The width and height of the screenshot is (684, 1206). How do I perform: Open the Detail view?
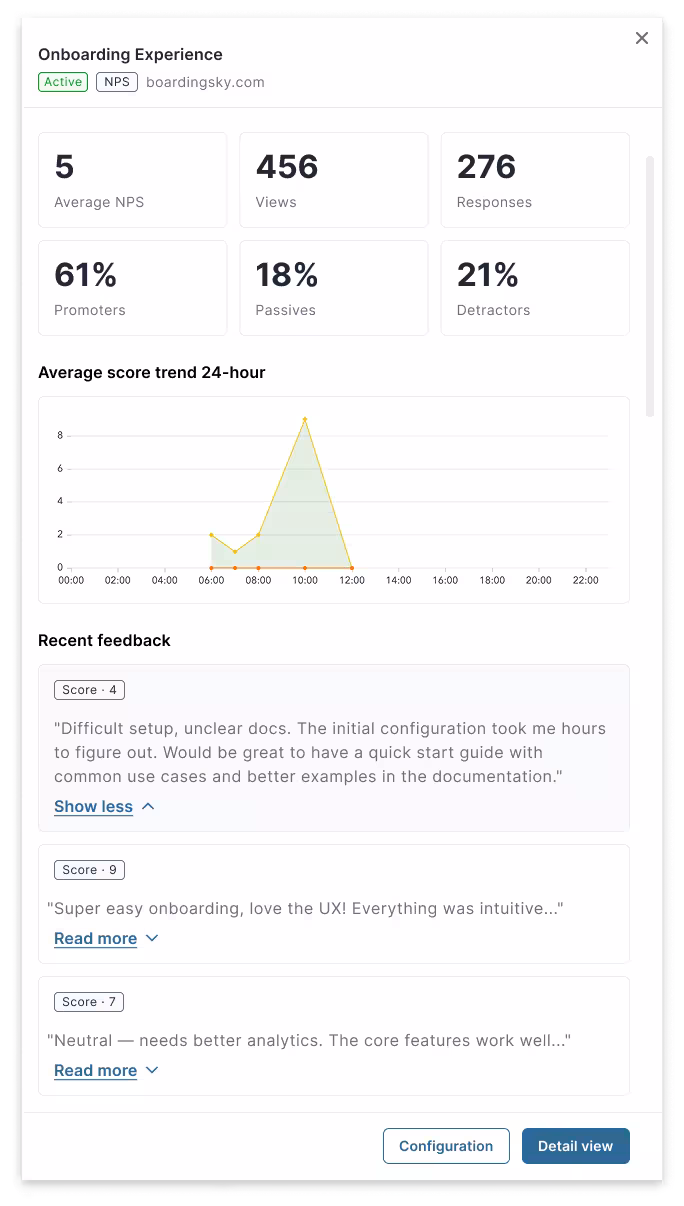[x=575, y=1146]
